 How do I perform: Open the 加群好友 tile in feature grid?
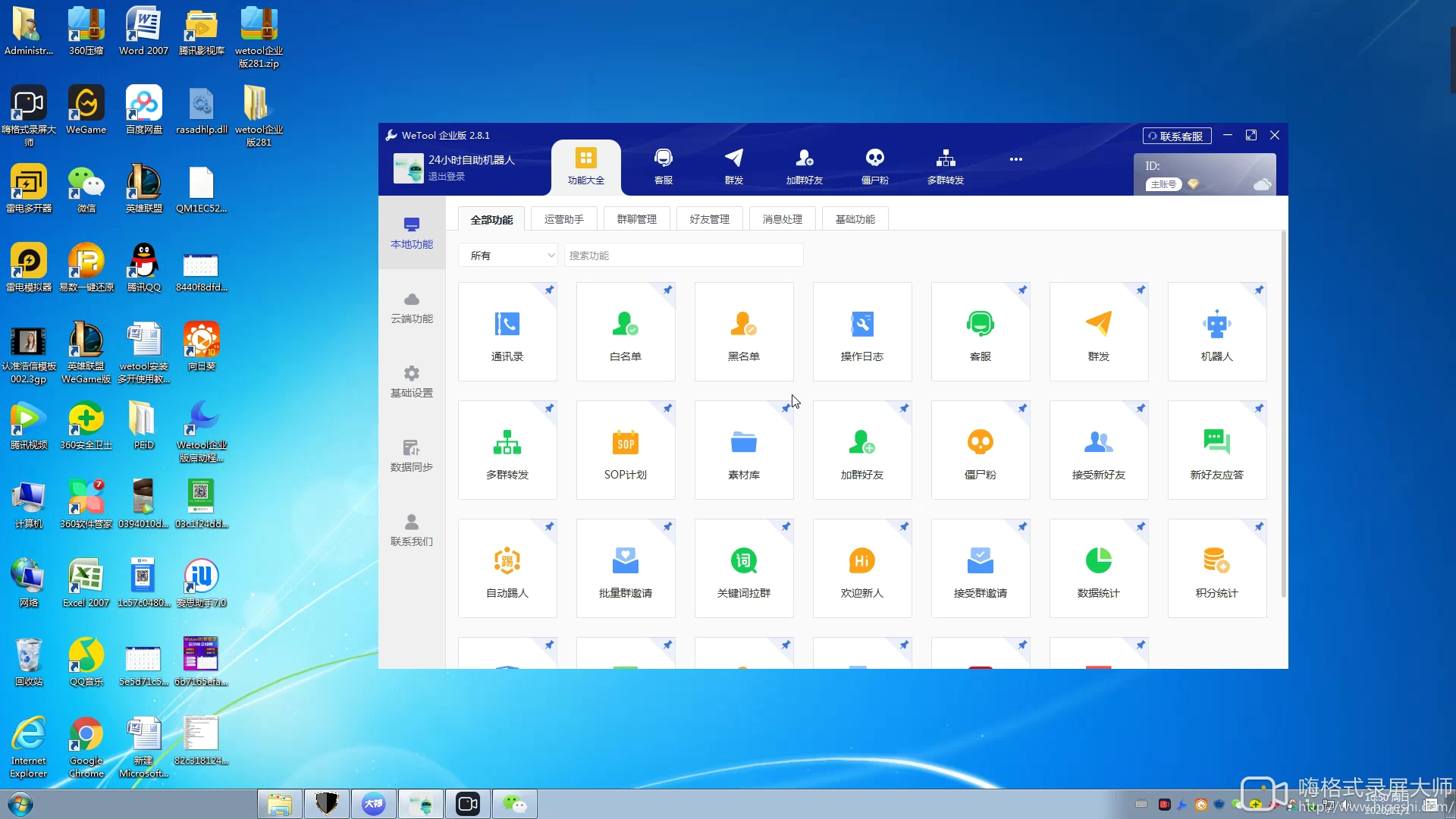862,450
